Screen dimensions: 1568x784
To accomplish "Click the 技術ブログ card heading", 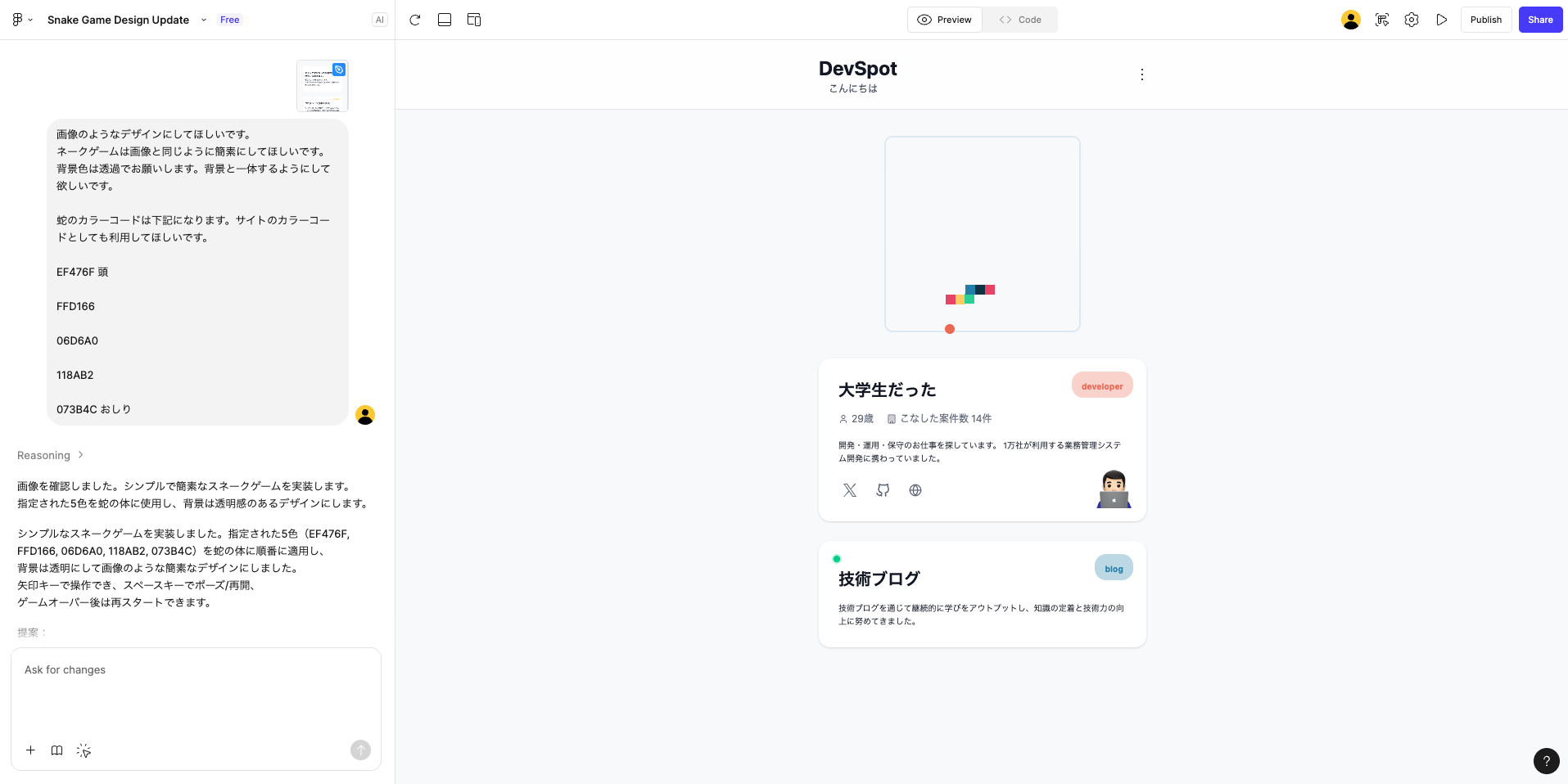I will pyautogui.click(x=879, y=579).
